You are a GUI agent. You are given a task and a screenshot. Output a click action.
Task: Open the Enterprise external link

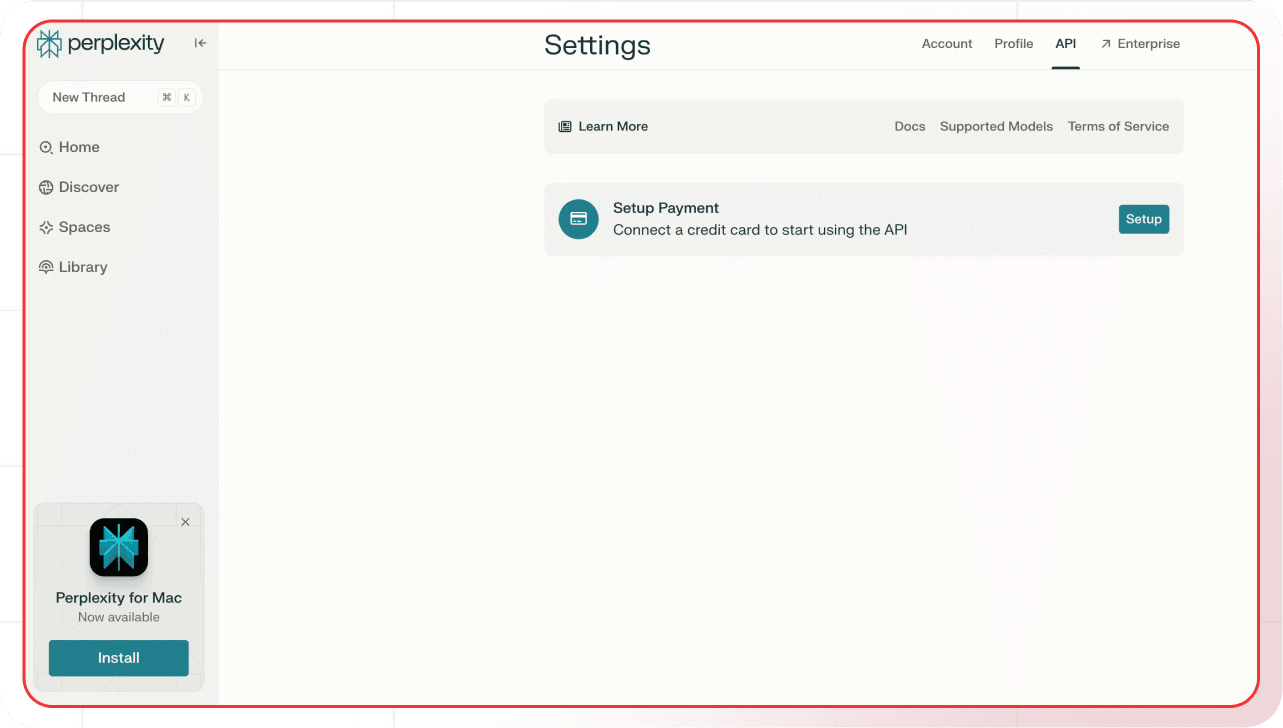click(x=1140, y=44)
